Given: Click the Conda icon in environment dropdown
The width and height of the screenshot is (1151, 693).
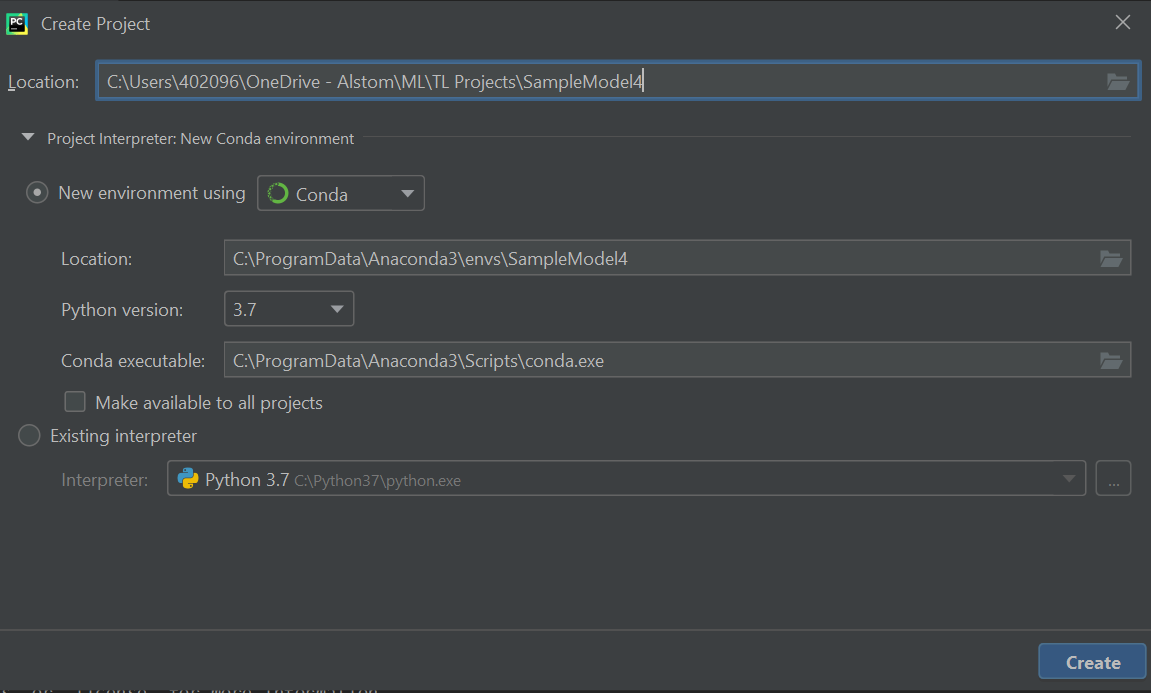Looking at the screenshot, I should coord(277,193).
